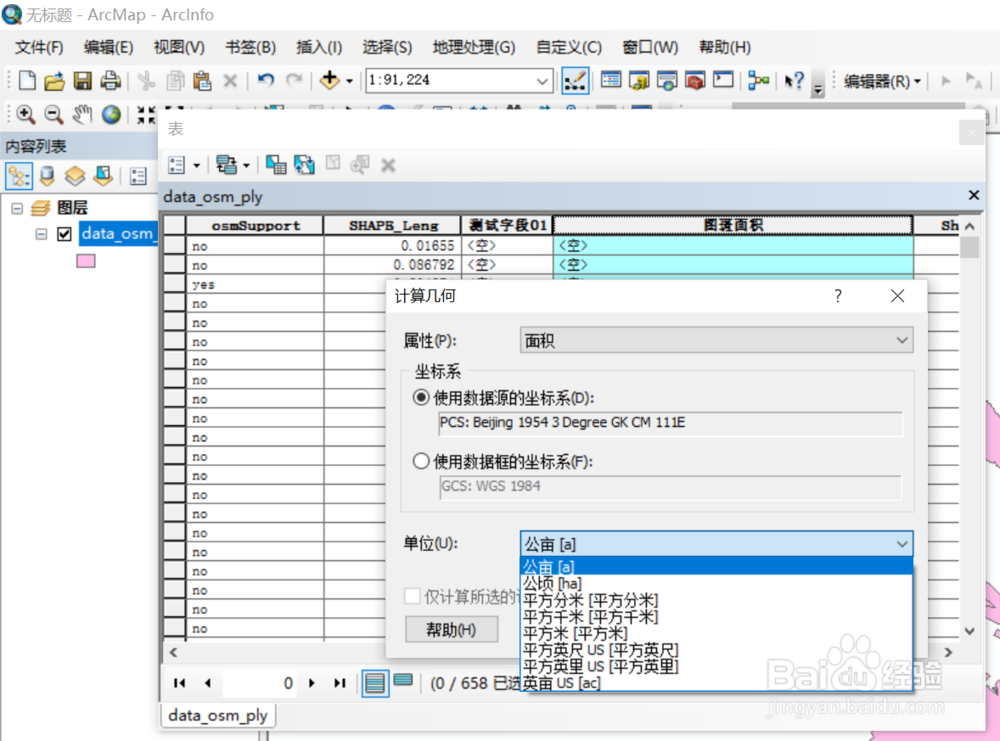1000x741 pixels.
Task: Go to previous record in table
Action: tap(208, 683)
